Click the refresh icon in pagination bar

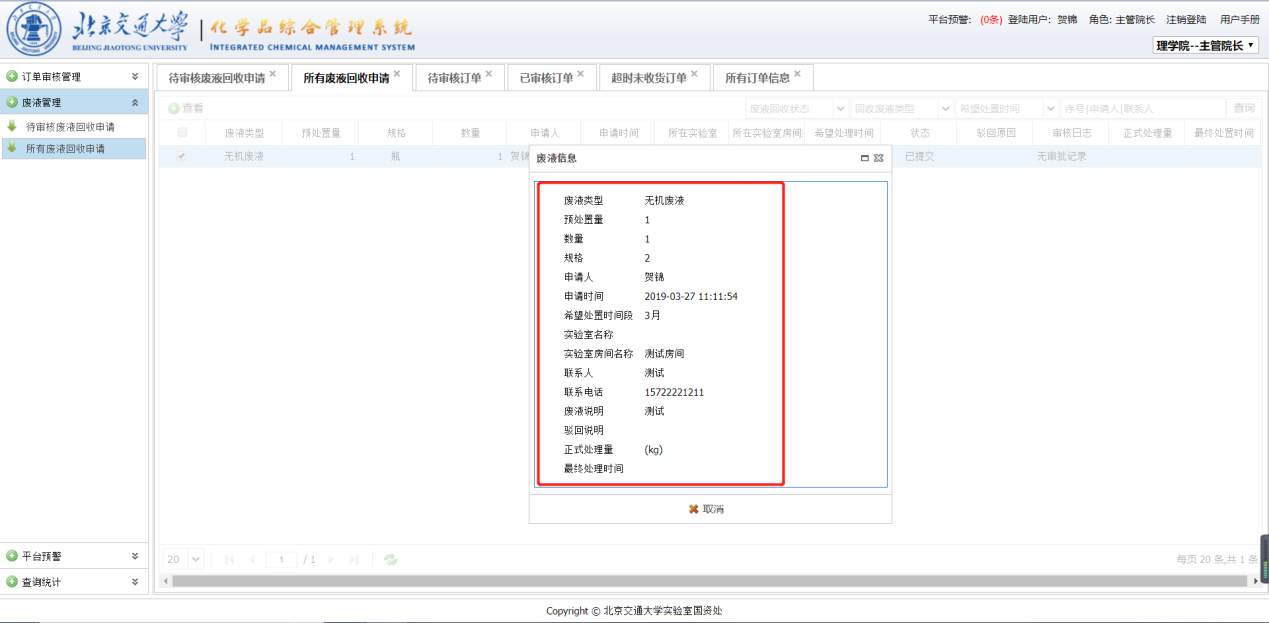390,559
